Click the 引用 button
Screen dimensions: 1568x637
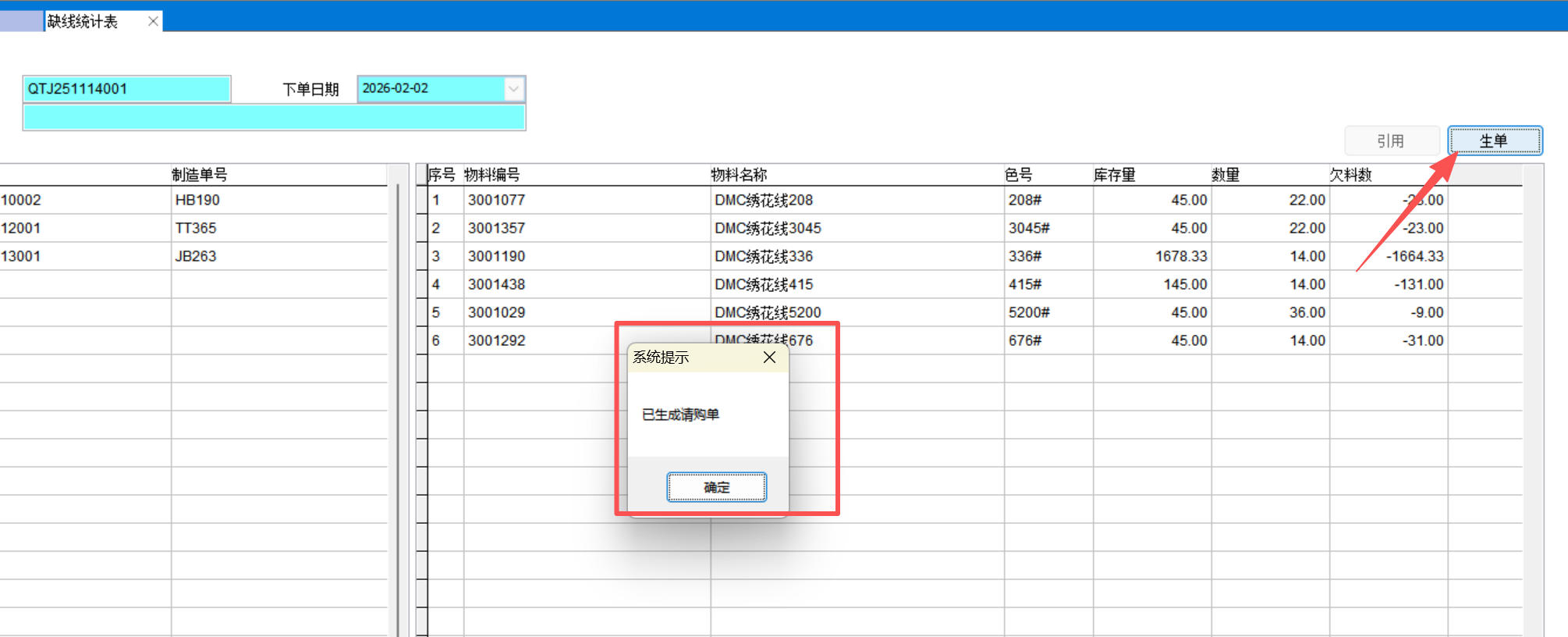(1390, 141)
